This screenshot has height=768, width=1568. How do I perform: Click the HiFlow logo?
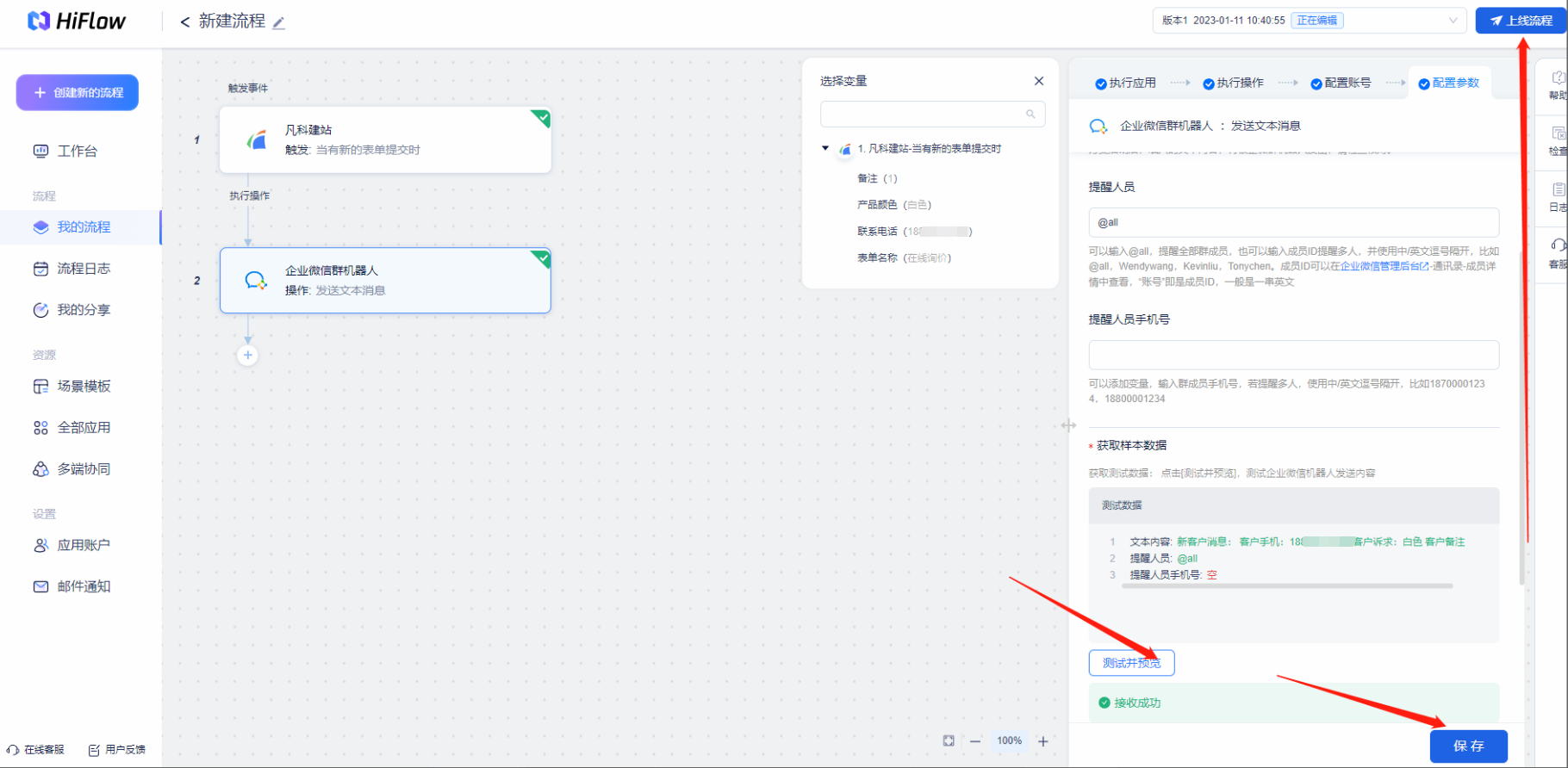(77, 21)
